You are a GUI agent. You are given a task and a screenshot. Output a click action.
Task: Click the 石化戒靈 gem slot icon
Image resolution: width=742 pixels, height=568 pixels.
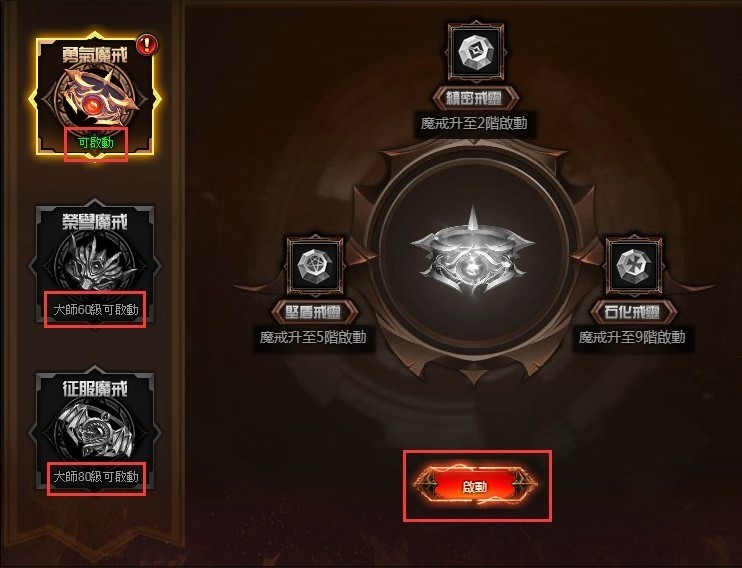tap(634, 266)
